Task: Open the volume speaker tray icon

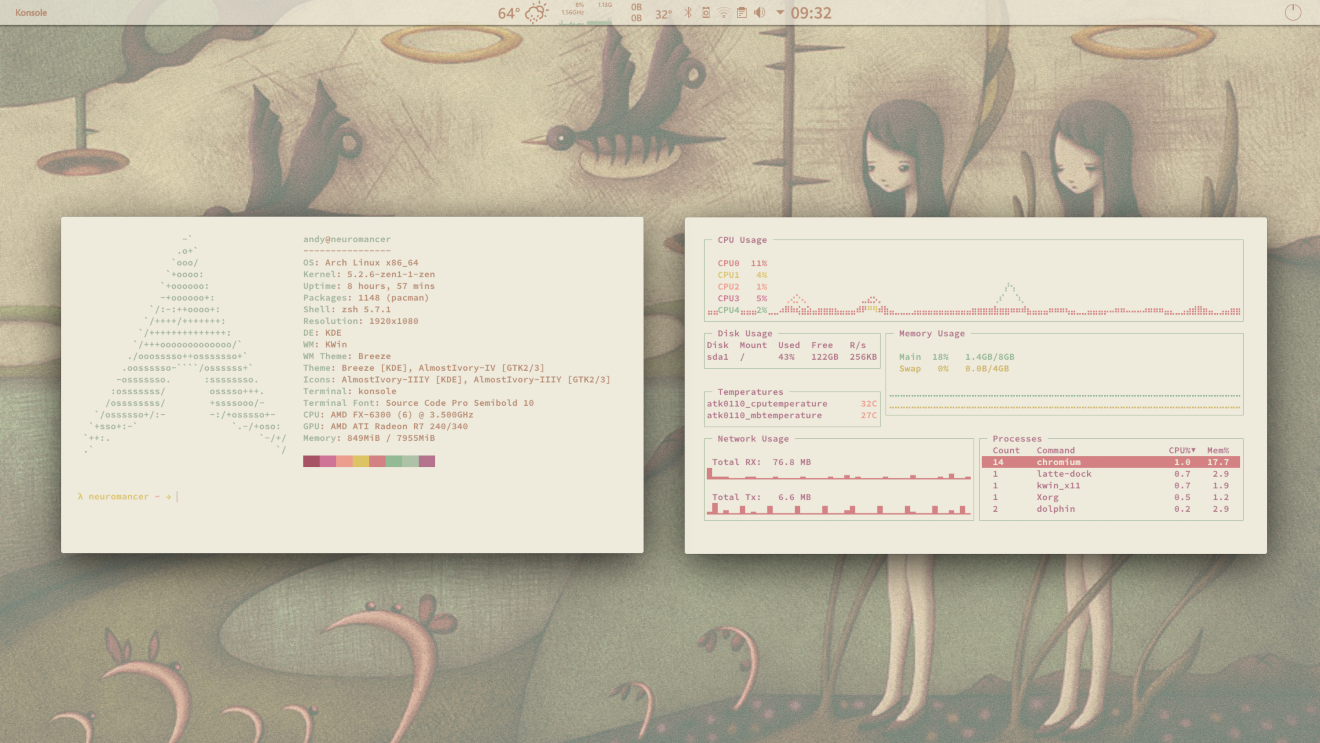Action: coord(759,13)
